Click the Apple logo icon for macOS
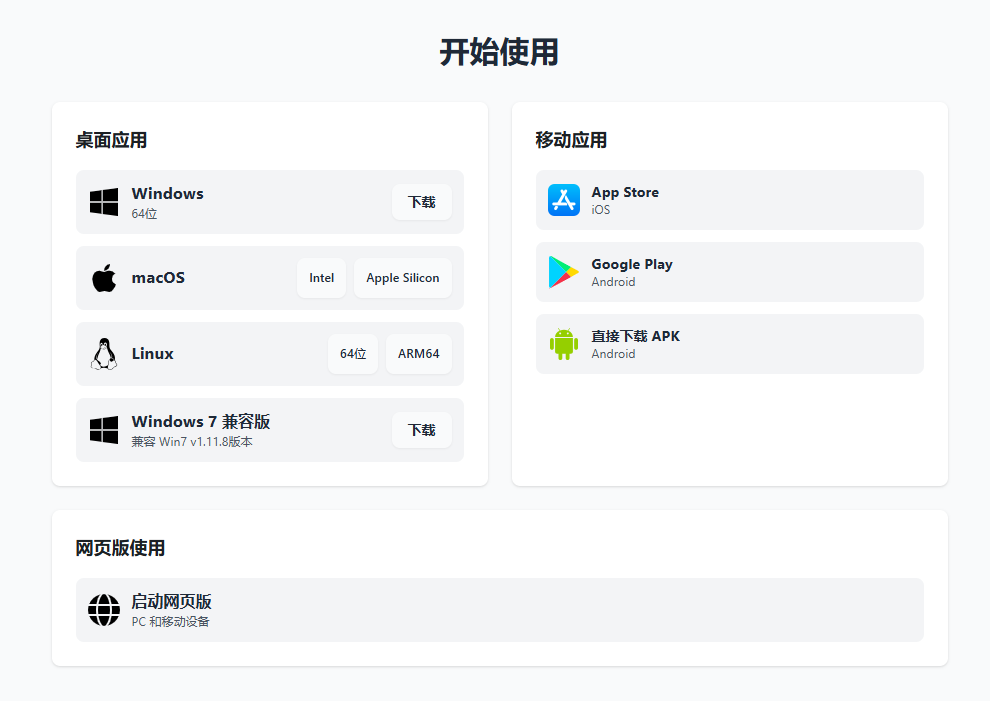The image size is (990, 701). (x=104, y=278)
